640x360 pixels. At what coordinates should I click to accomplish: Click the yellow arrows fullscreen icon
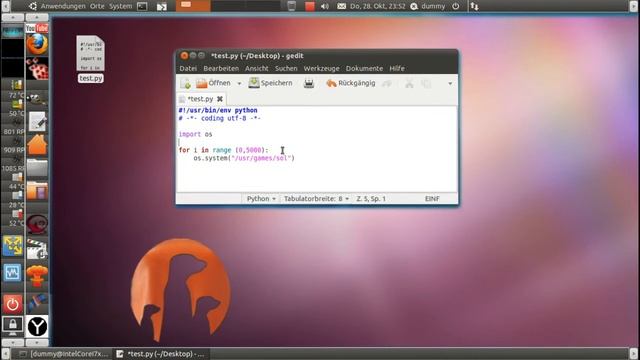coord(13,246)
